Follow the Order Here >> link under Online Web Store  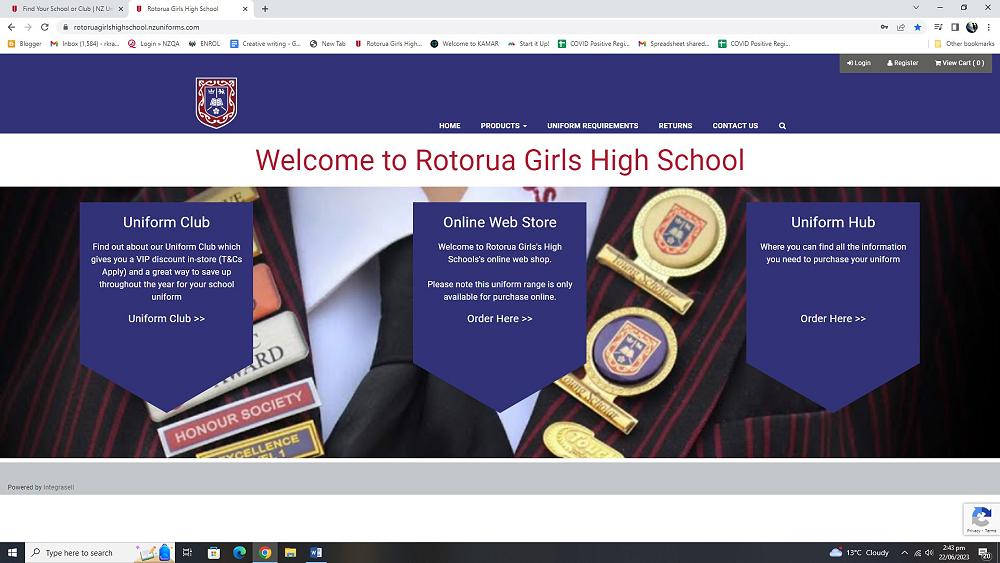point(499,319)
